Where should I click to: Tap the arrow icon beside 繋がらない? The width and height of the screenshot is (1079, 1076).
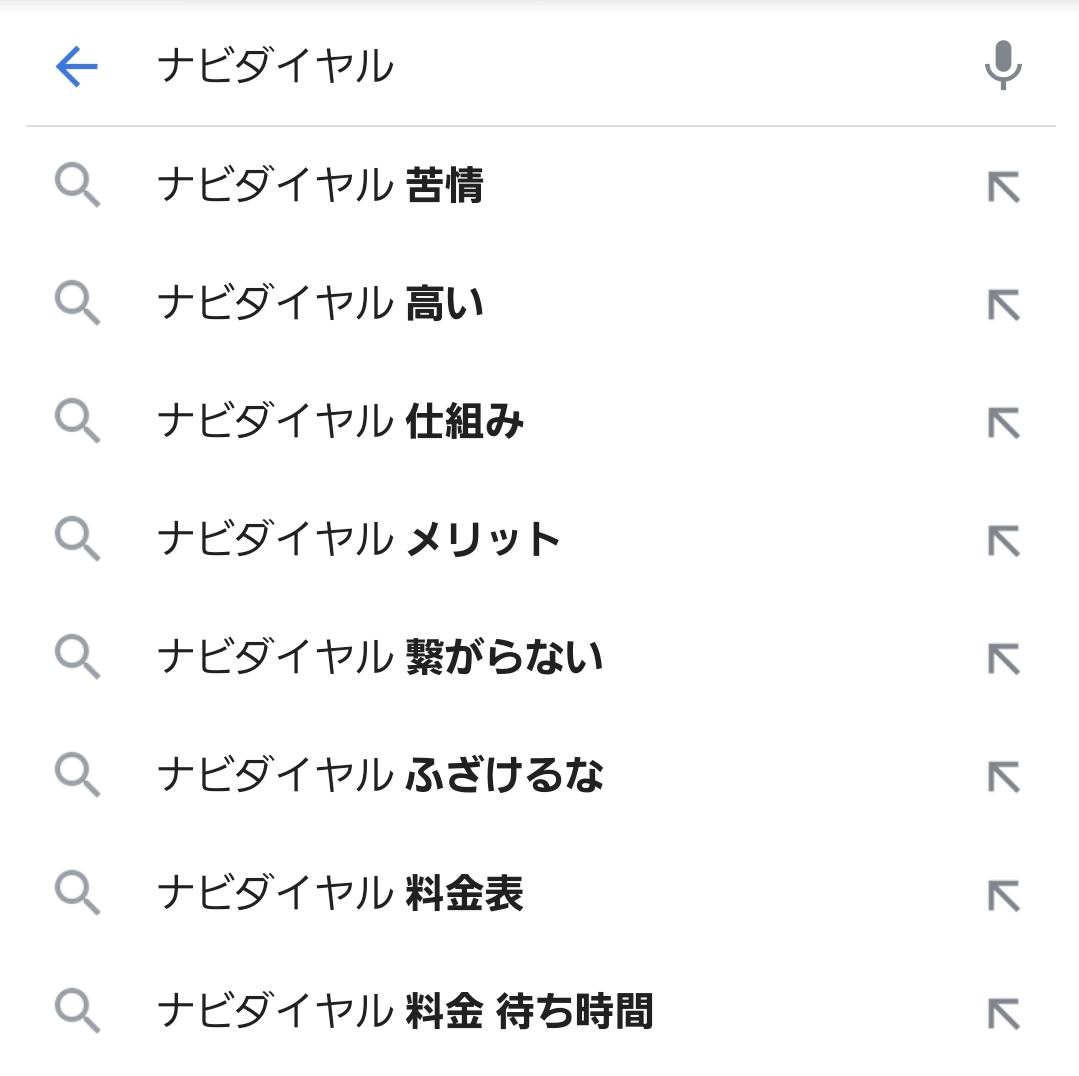pyautogui.click(x=1003, y=658)
